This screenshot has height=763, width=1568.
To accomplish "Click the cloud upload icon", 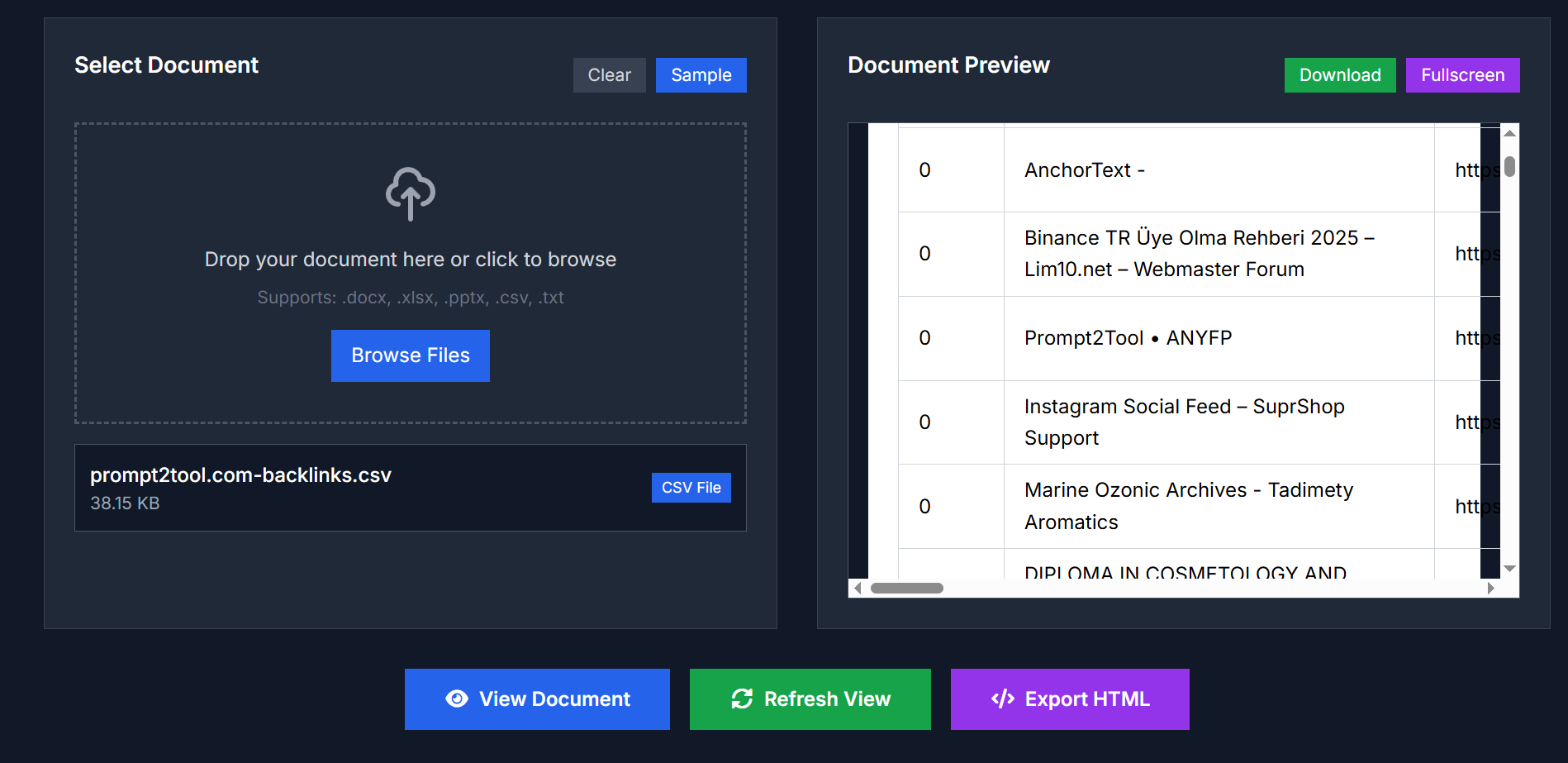I will [411, 193].
